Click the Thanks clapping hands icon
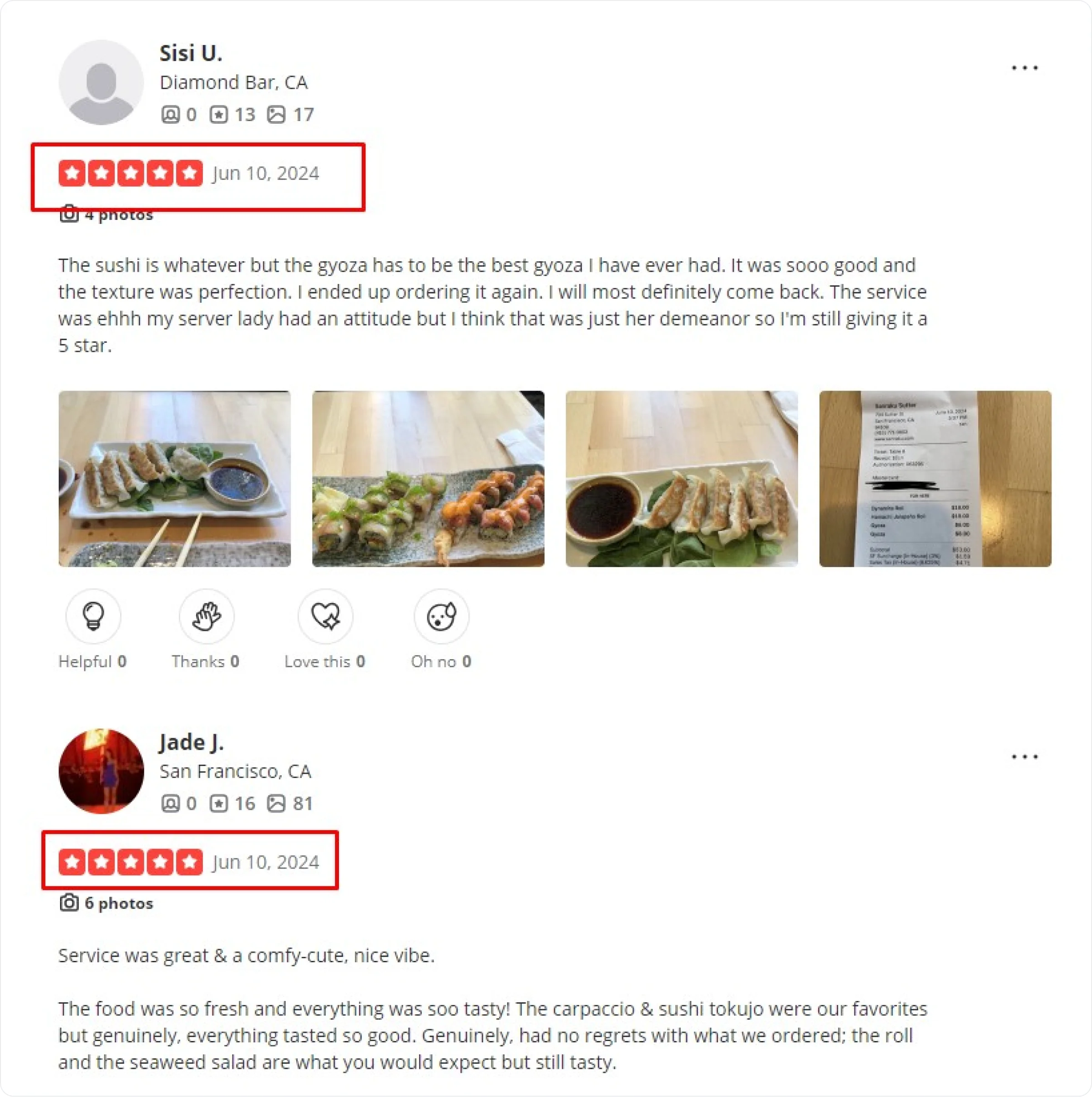 pos(207,616)
